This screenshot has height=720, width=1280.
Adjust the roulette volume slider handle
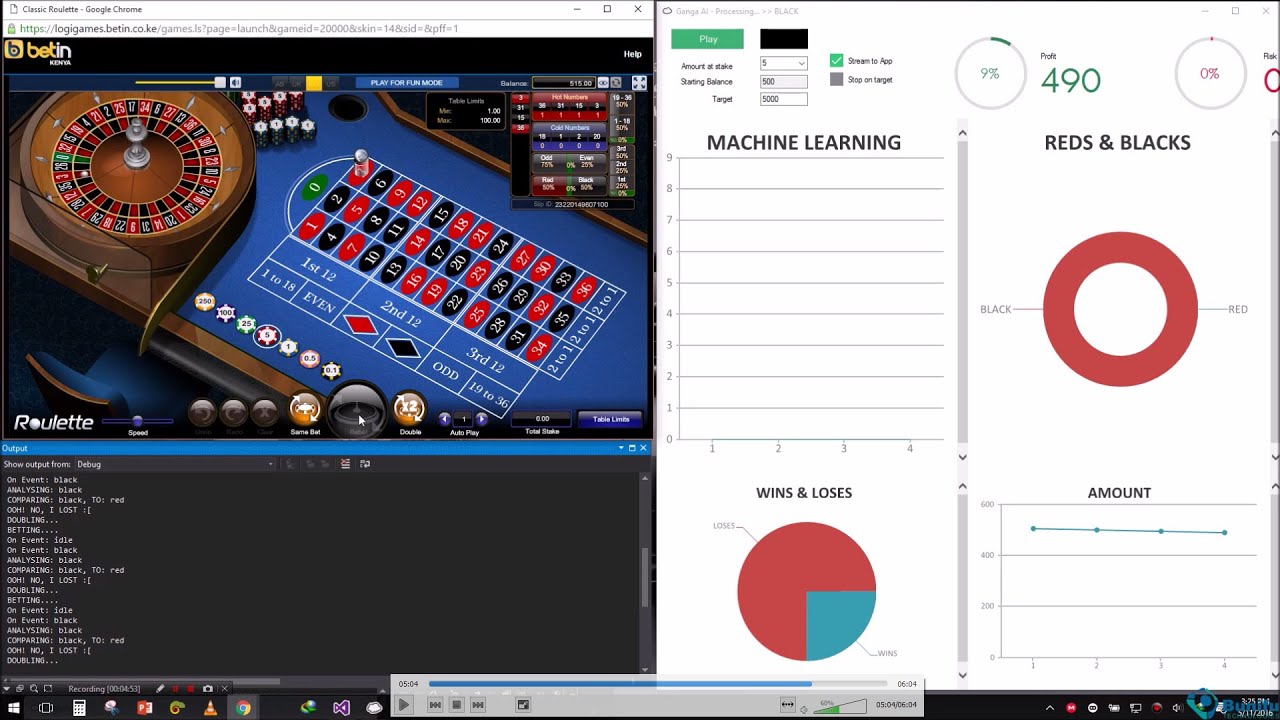[220, 83]
